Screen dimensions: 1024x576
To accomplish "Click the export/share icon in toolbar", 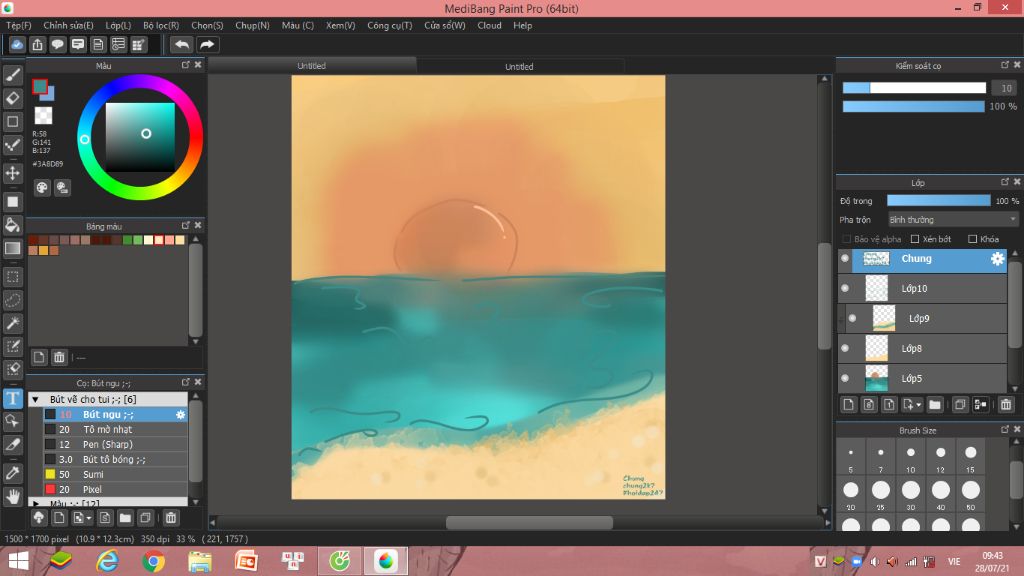I will click(37, 44).
